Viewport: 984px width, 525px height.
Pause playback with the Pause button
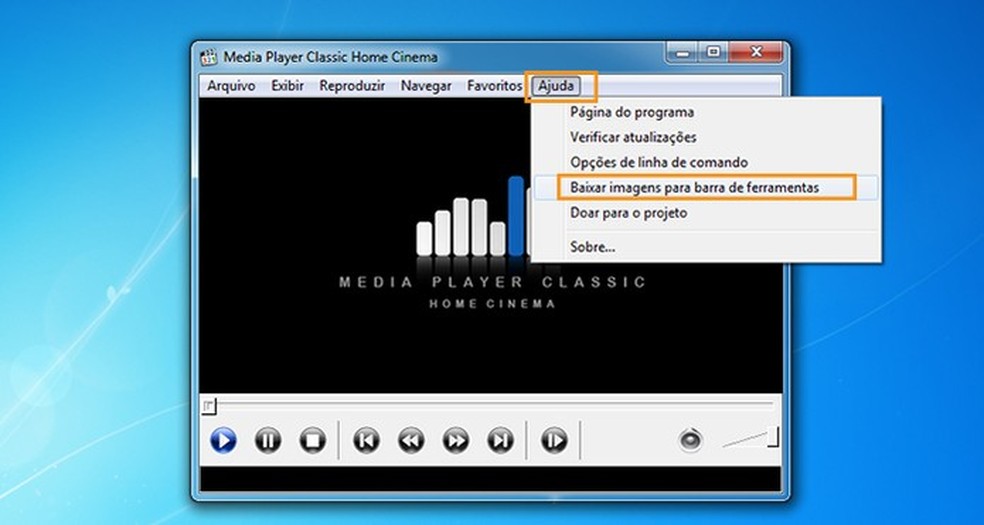[x=268, y=440]
